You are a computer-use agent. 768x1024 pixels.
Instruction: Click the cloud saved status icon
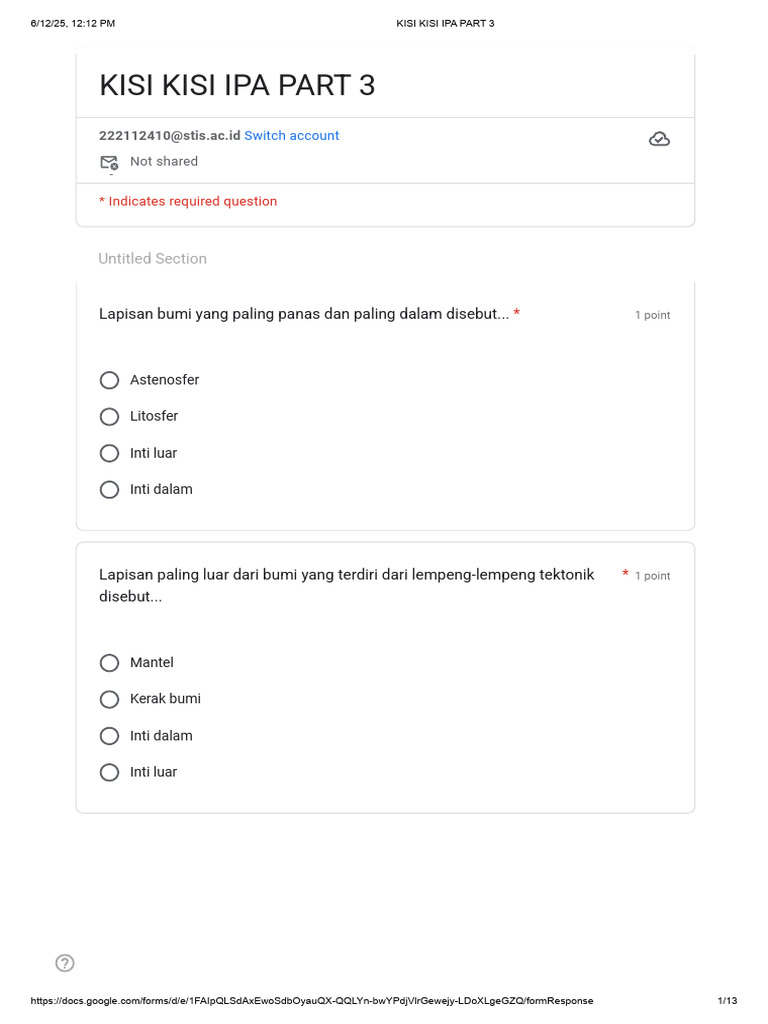pyautogui.click(x=659, y=139)
